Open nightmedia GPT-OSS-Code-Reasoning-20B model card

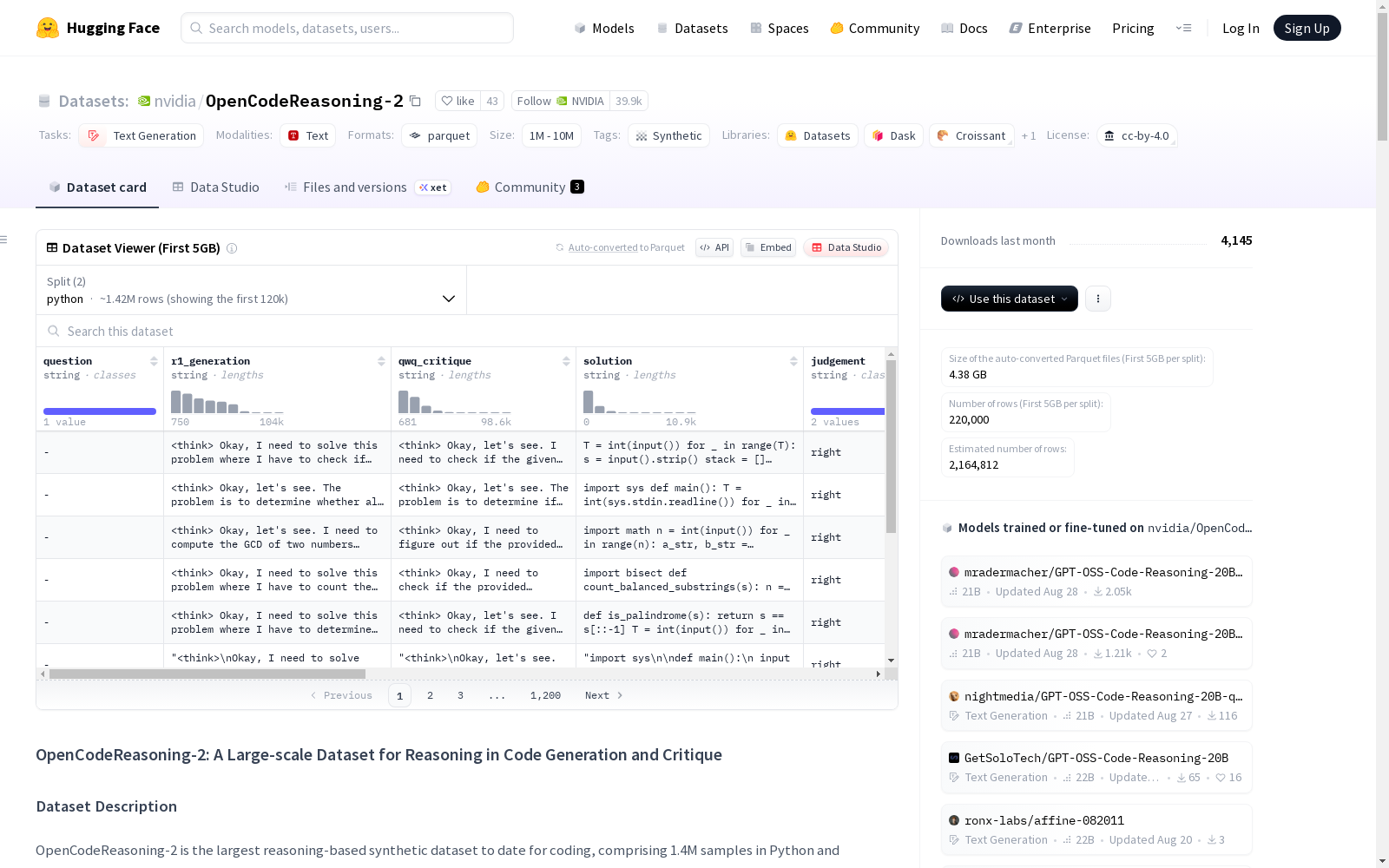[1096, 706]
